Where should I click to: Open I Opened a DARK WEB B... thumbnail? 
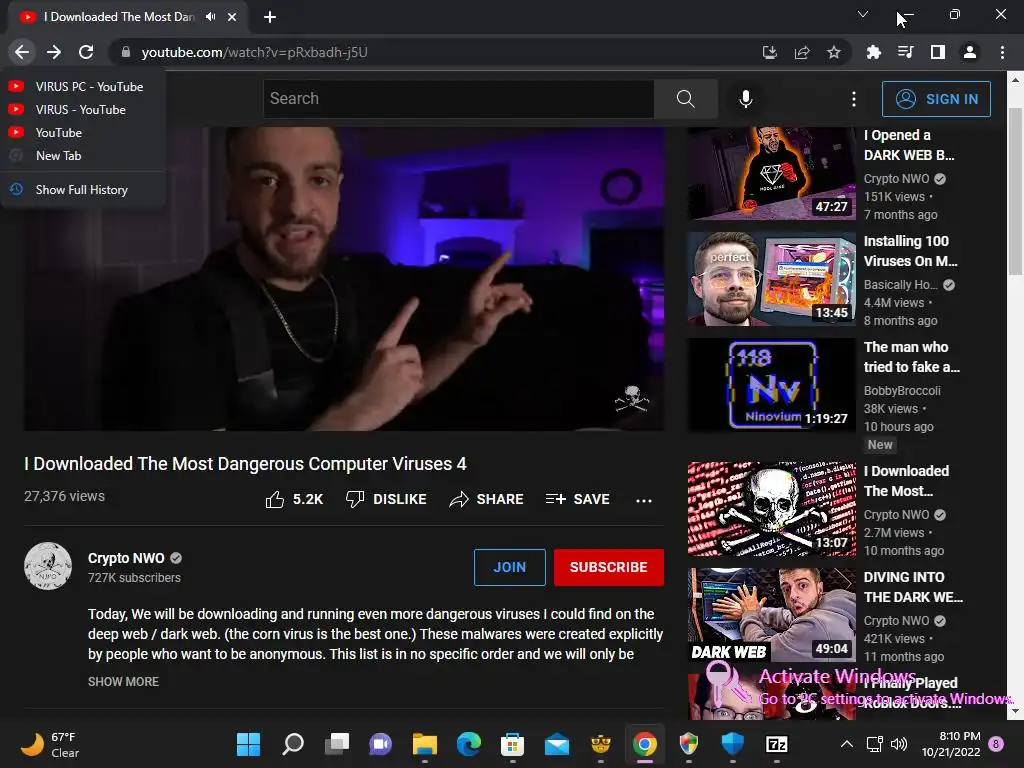coord(771,173)
